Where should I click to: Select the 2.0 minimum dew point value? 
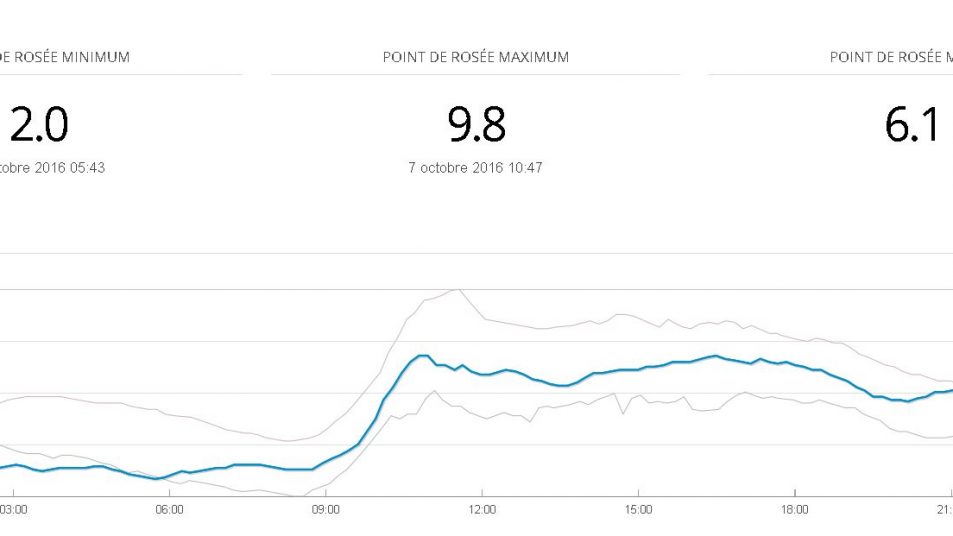point(38,125)
